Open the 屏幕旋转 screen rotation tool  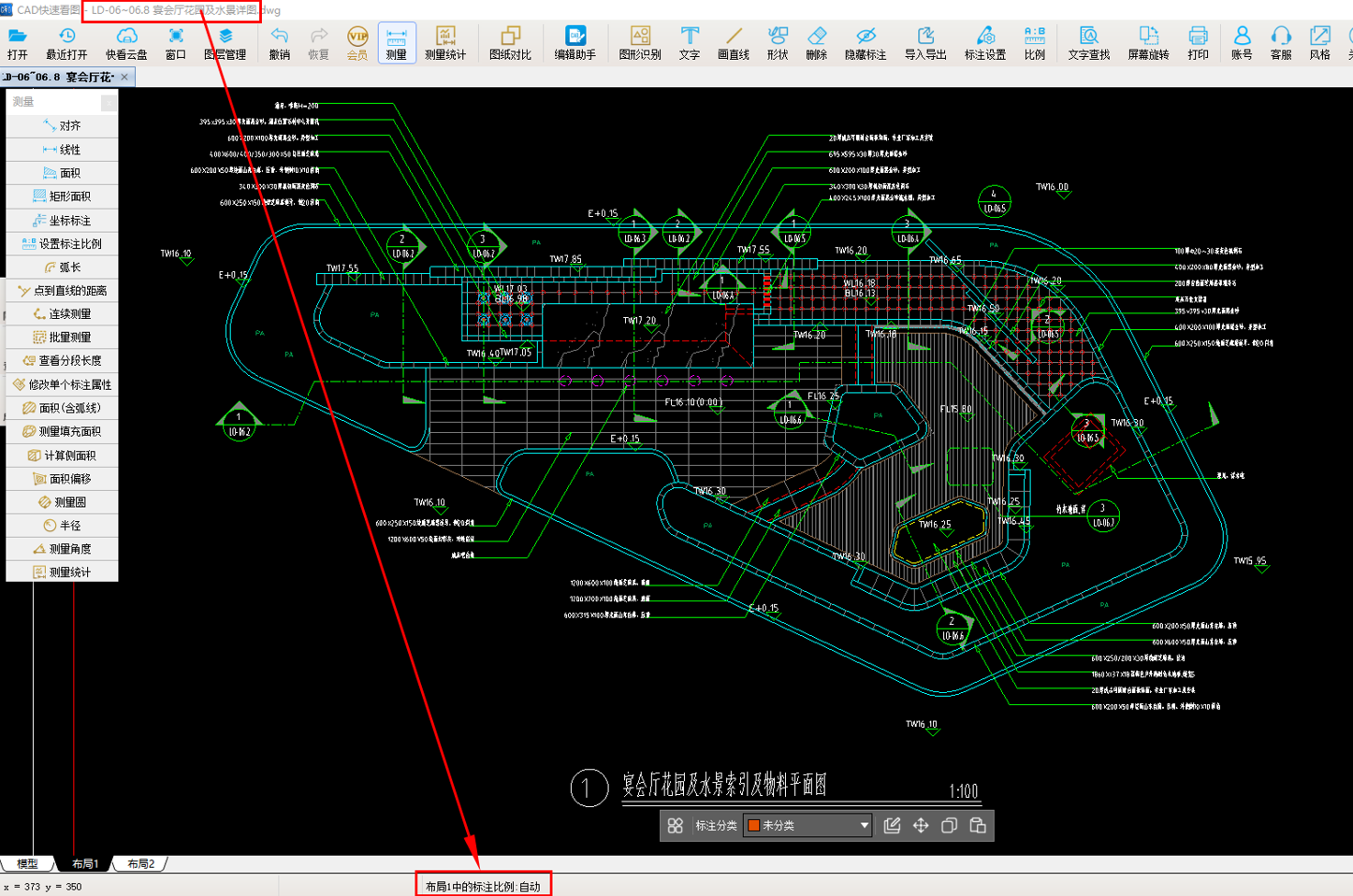click(1148, 43)
